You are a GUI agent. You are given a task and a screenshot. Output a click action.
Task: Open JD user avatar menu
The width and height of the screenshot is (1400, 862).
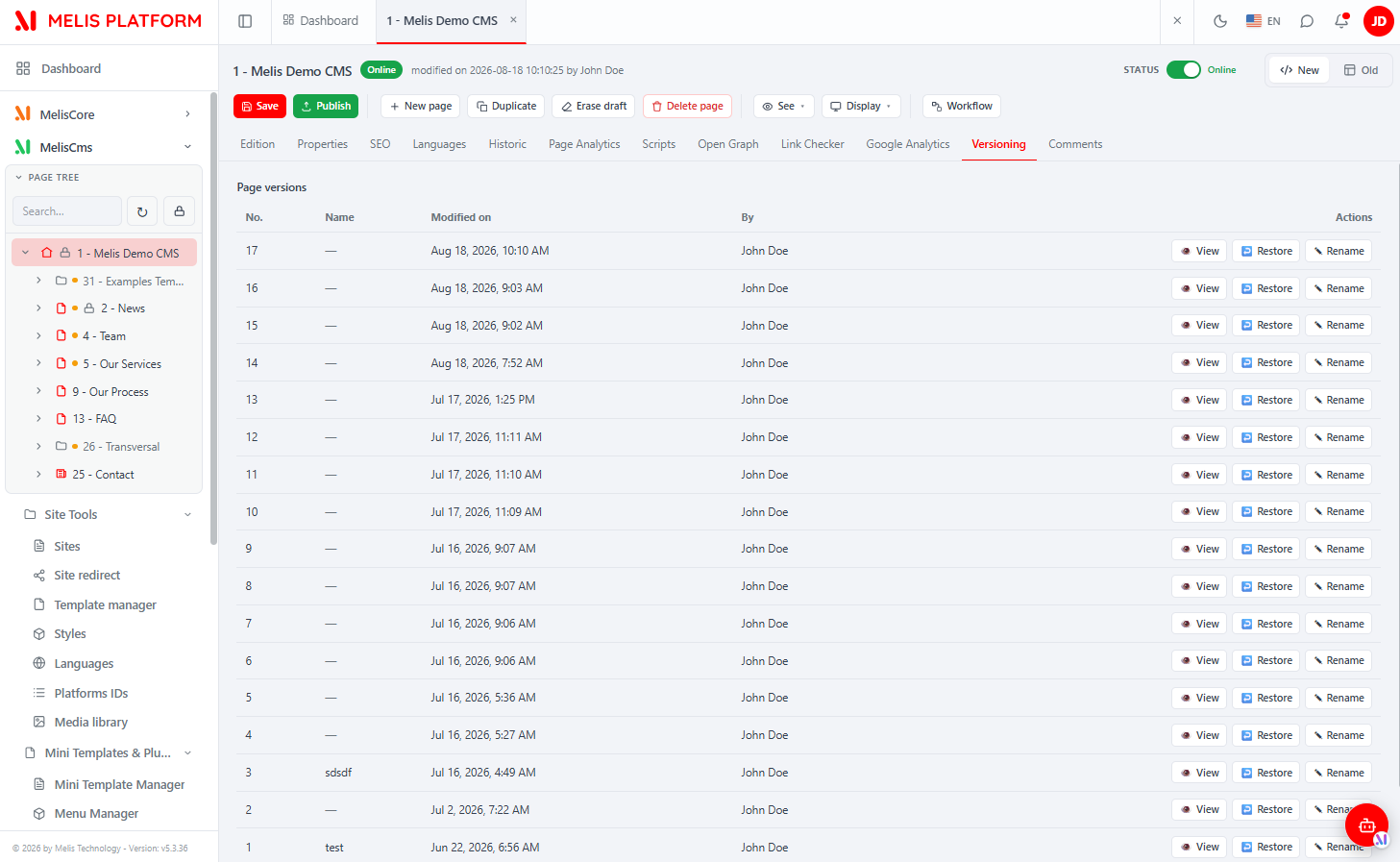(x=1378, y=21)
